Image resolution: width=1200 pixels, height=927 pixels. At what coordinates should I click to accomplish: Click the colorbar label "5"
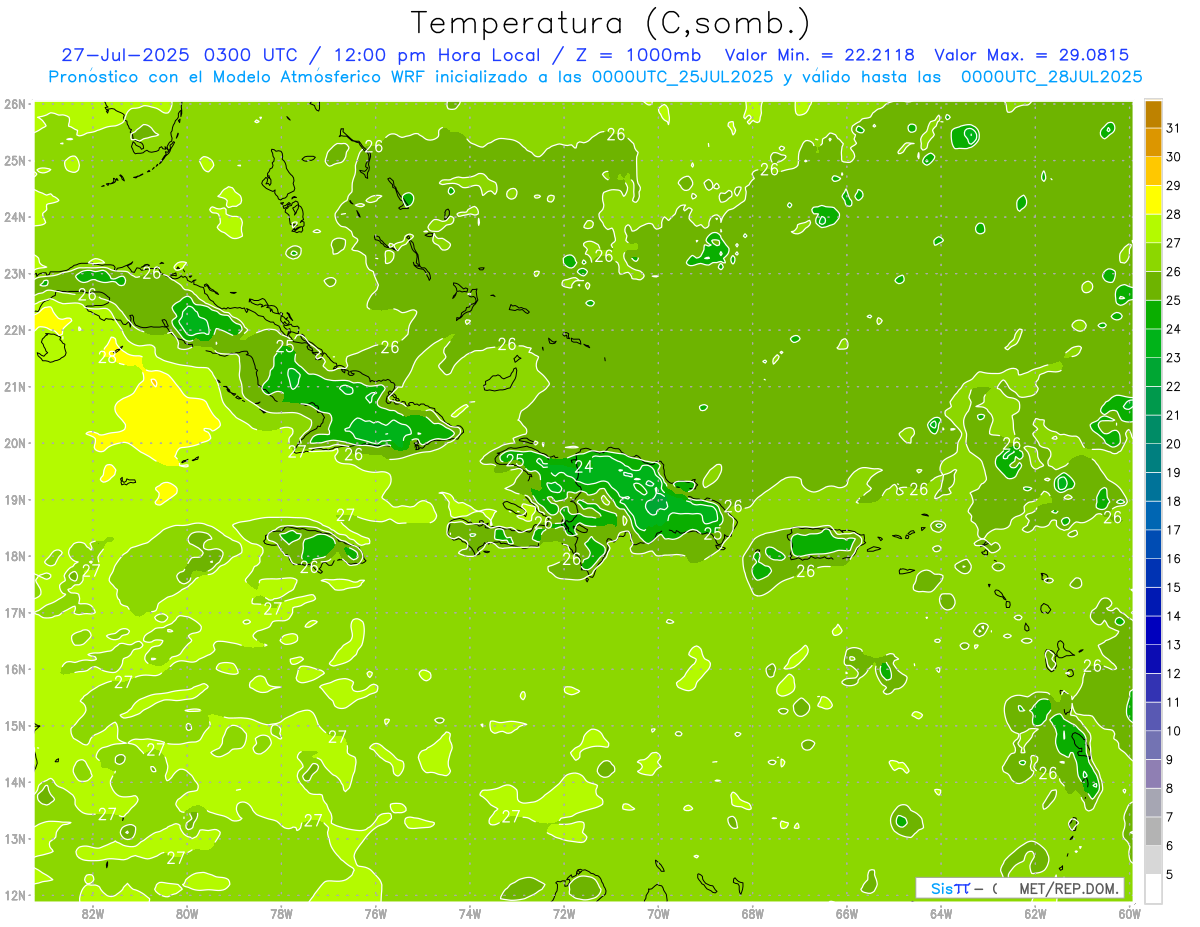click(x=1171, y=874)
